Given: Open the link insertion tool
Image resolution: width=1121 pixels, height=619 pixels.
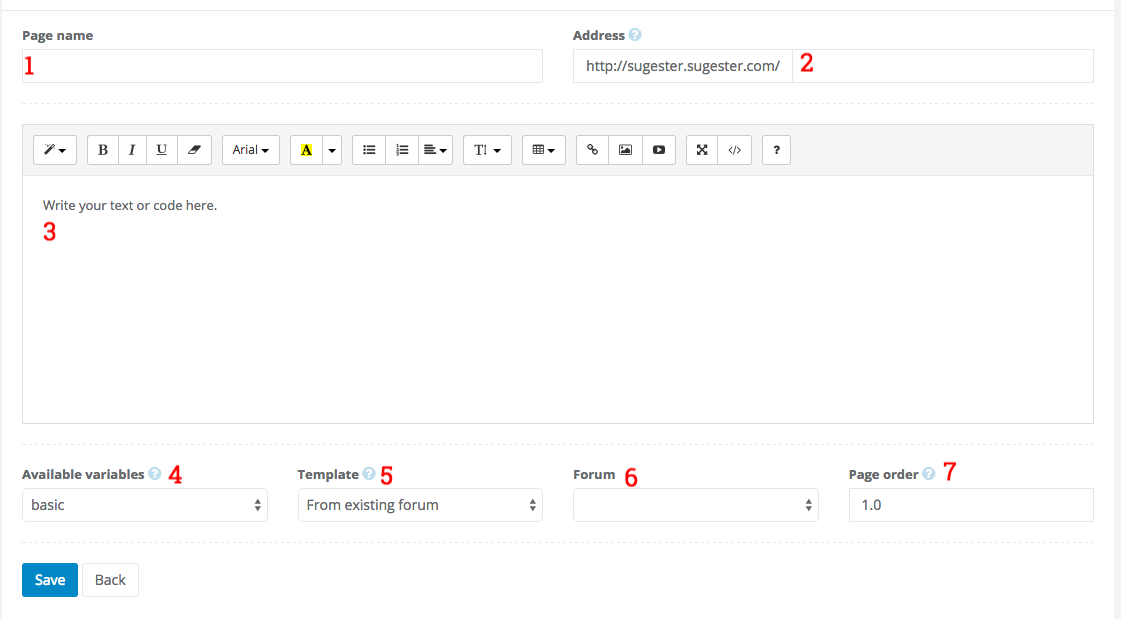Looking at the screenshot, I should [592, 149].
